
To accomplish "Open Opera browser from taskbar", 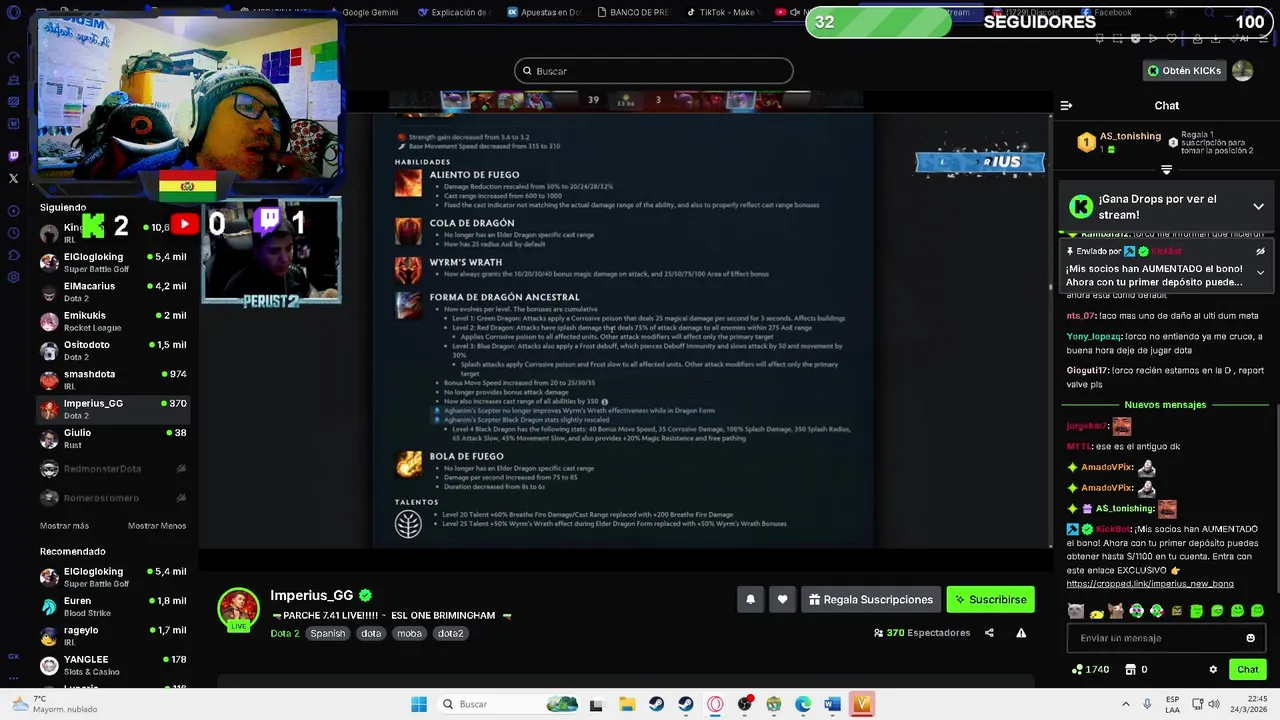I will 715,704.
